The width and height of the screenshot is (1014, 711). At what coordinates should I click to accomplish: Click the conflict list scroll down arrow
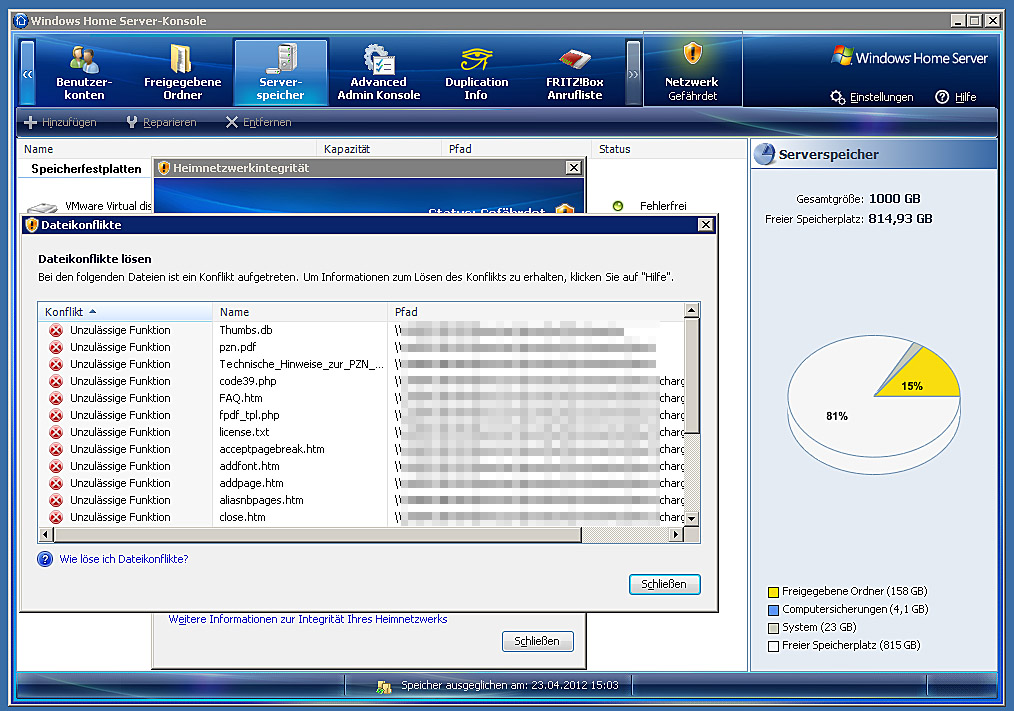pos(691,518)
